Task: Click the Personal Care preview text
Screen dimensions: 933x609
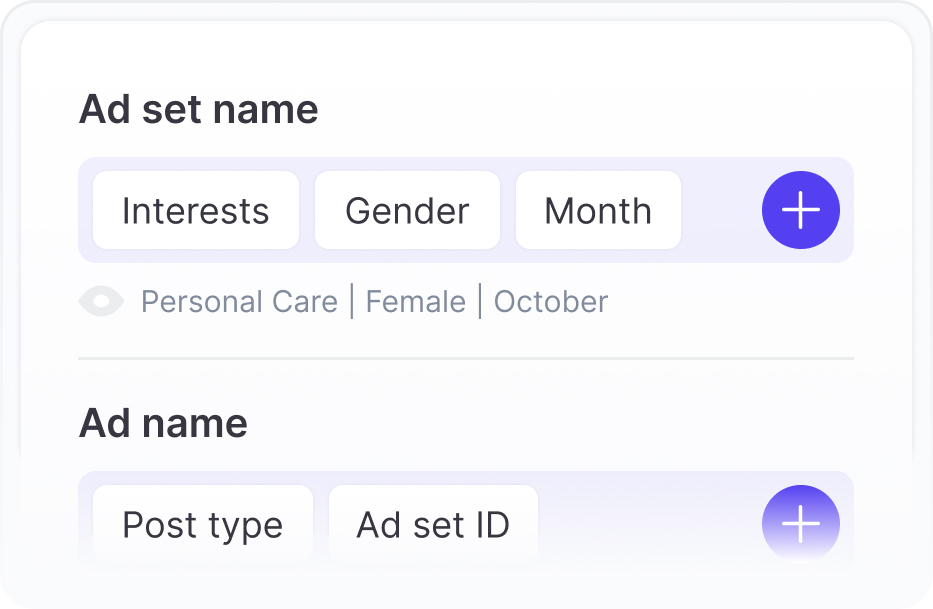Action: click(x=240, y=301)
